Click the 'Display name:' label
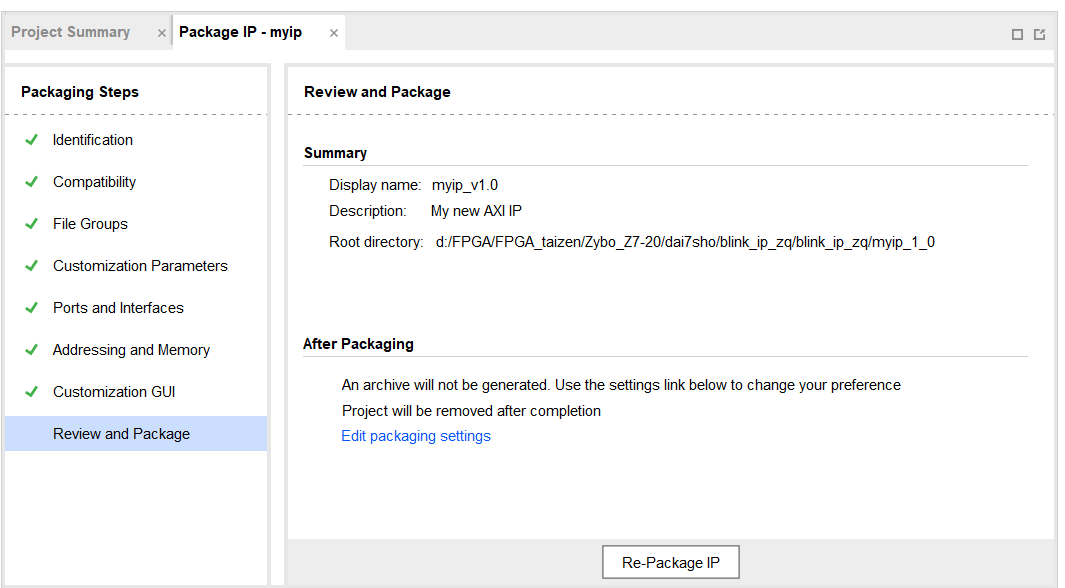The height and width of the screenshot is (588, 1065). tap(375, 185)
